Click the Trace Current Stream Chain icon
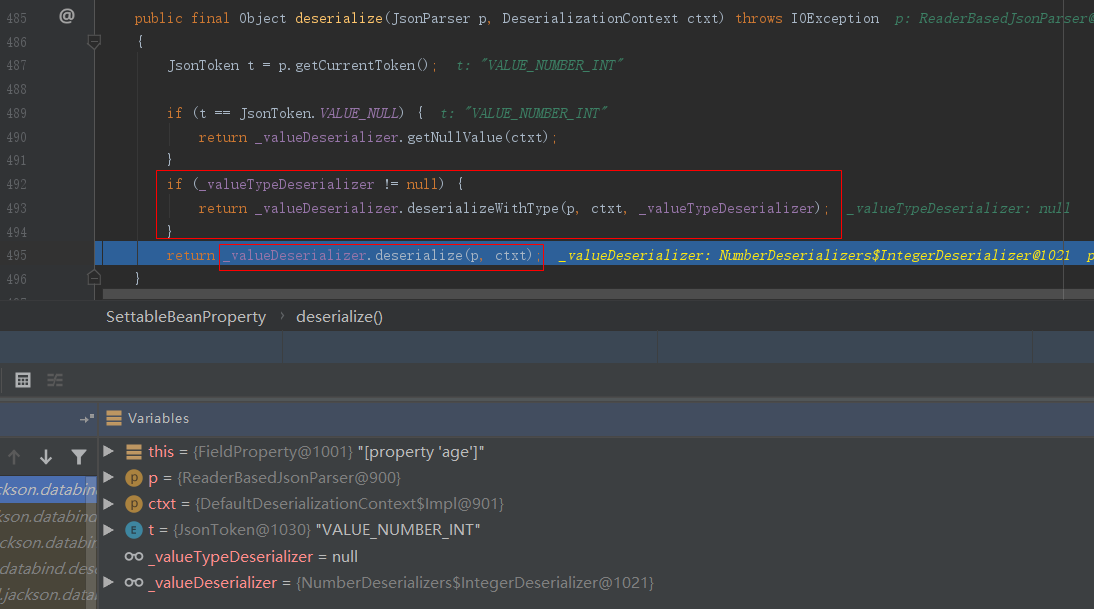Image resolution: width=1094 pixels, height=609 pixels. coord(55,380)
